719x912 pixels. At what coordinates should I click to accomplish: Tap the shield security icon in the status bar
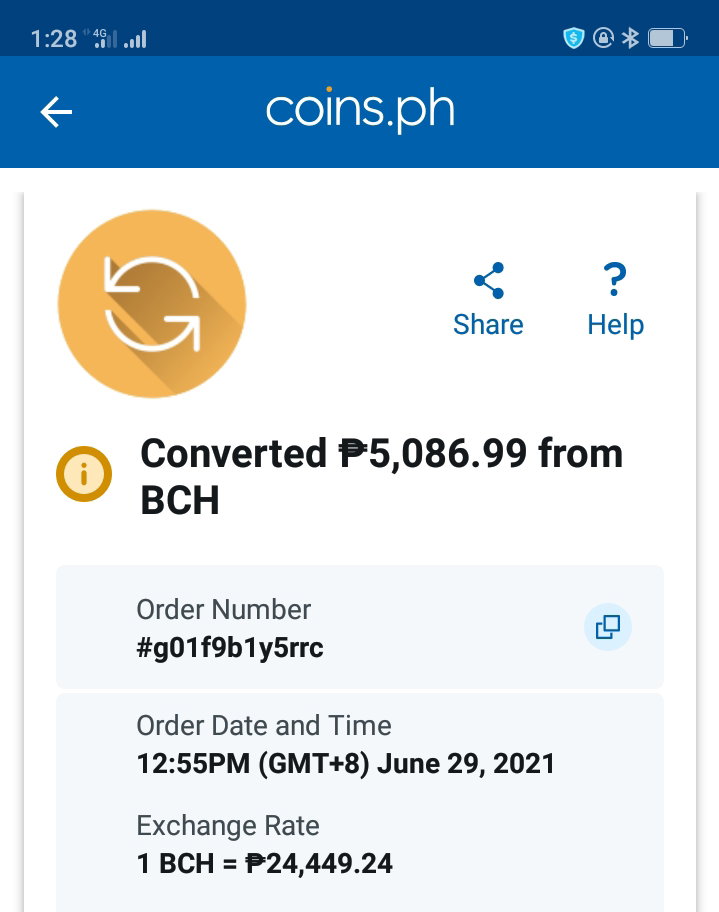(x=574, y=38)
